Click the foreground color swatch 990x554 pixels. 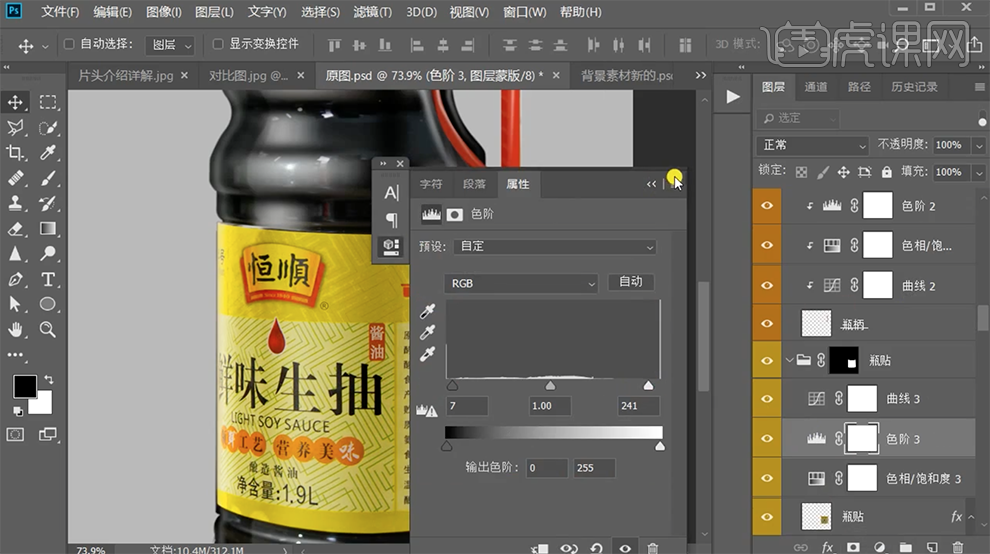pos(24,386)
